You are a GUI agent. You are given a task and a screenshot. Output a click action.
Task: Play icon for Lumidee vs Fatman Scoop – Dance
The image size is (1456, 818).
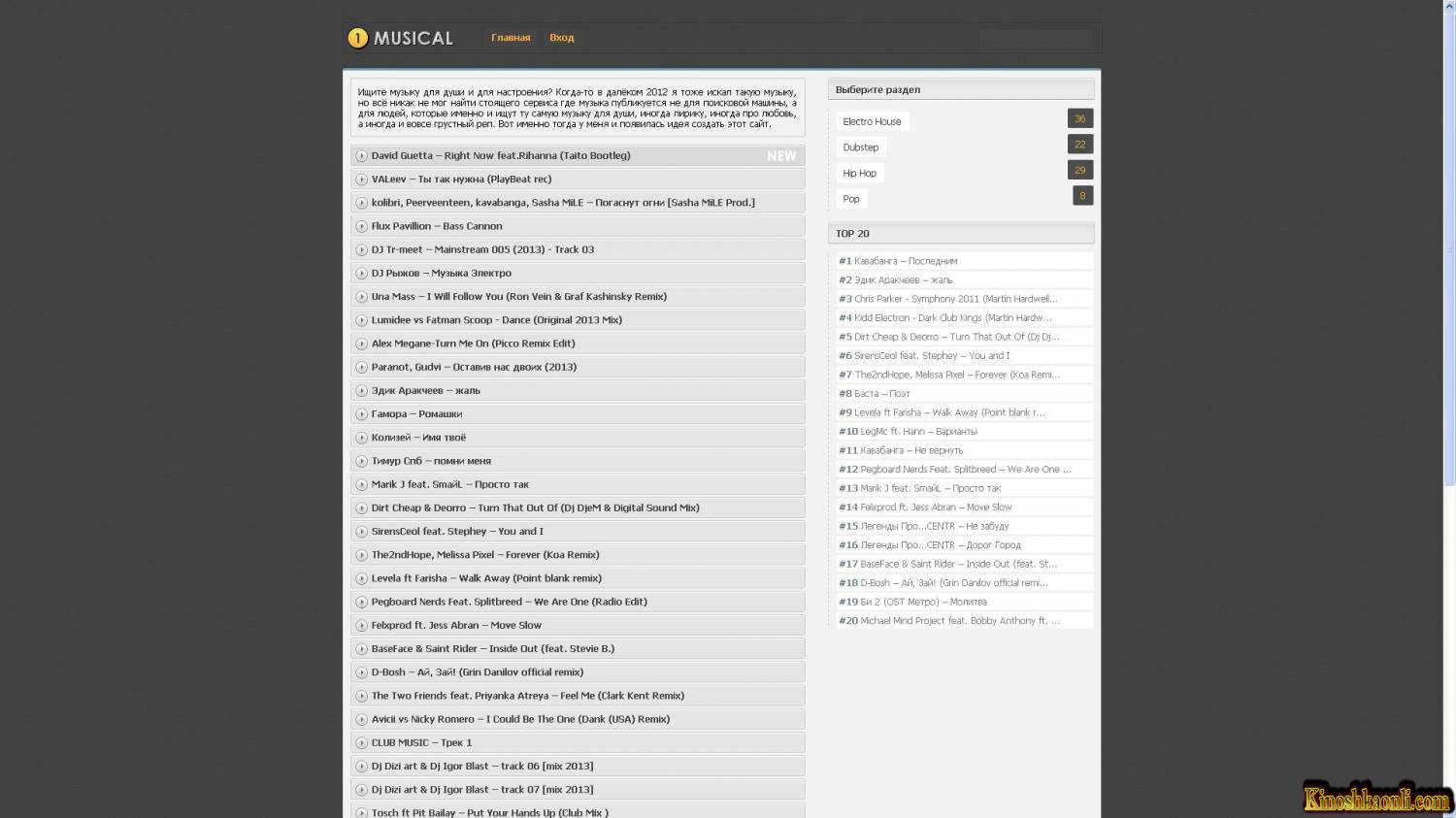(361, 320)
